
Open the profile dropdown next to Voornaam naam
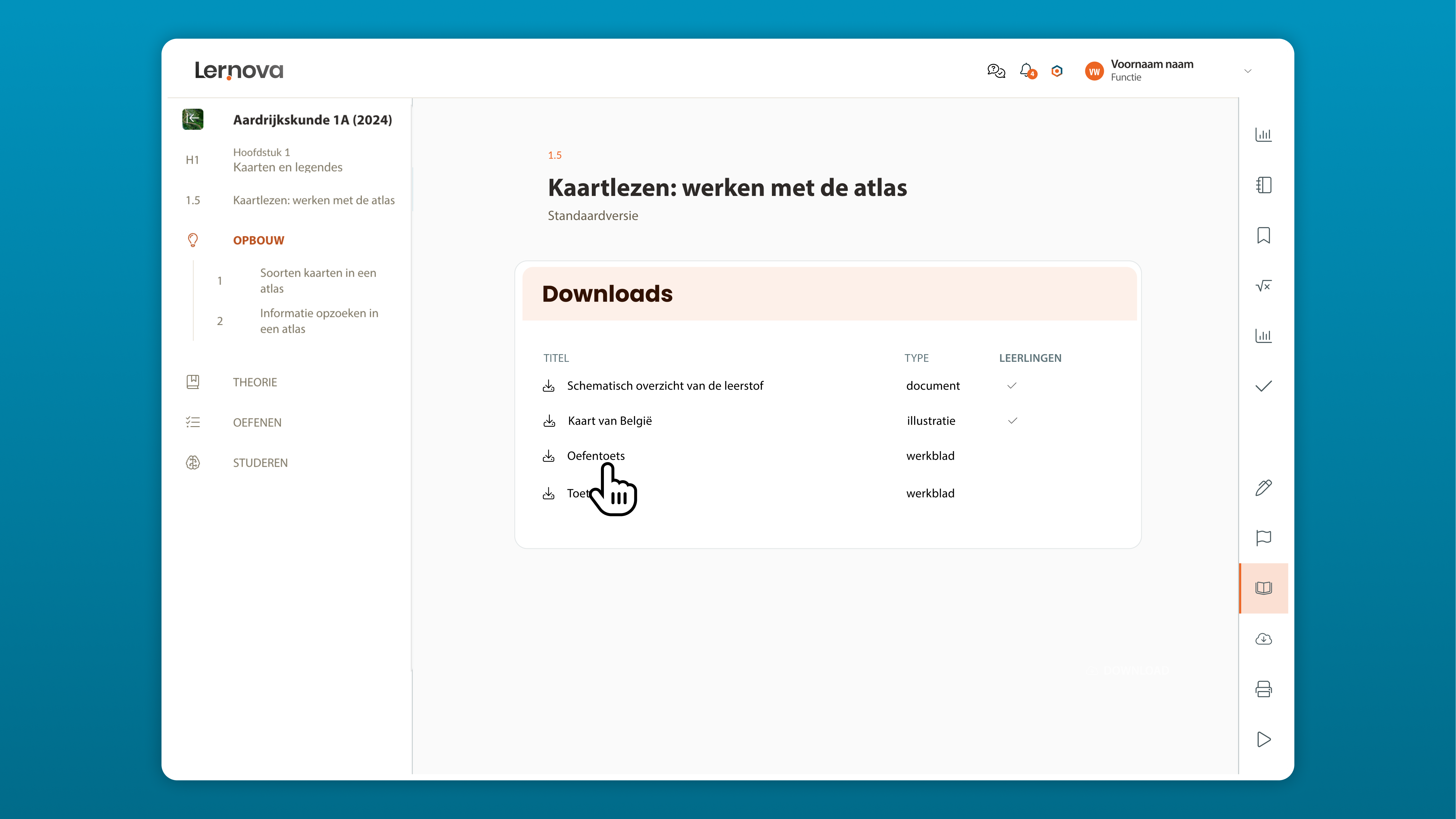1248,71
